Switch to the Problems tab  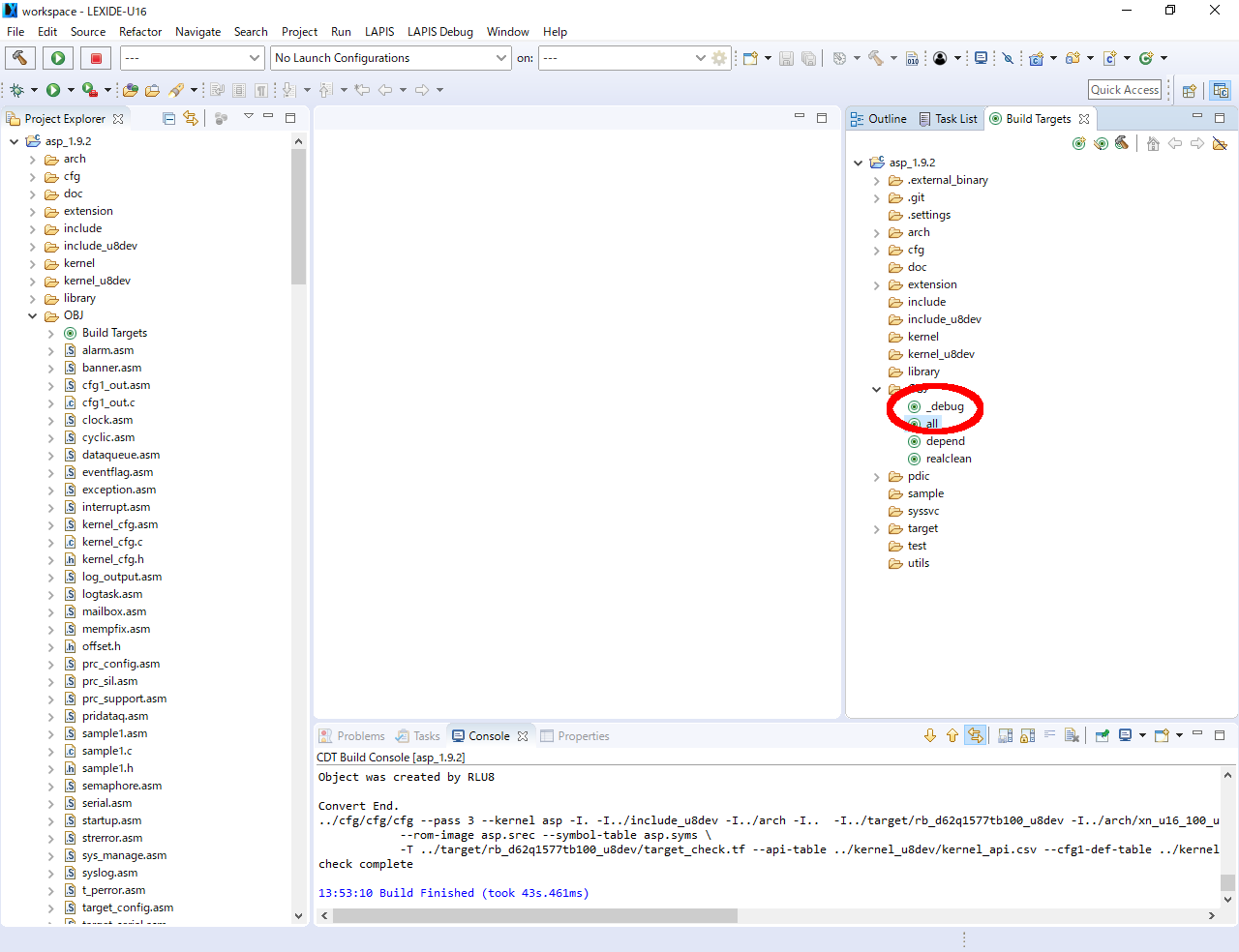coord(352,736)
